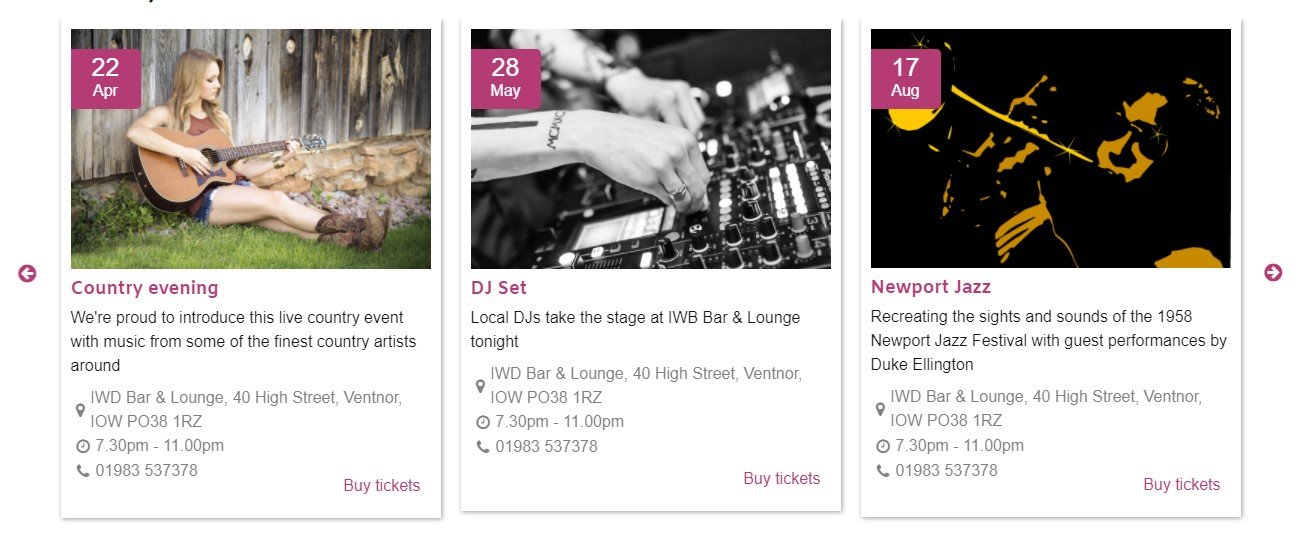Click the 17 Aug date badge
Screen dimensions: 1308x540
(905, 78)
